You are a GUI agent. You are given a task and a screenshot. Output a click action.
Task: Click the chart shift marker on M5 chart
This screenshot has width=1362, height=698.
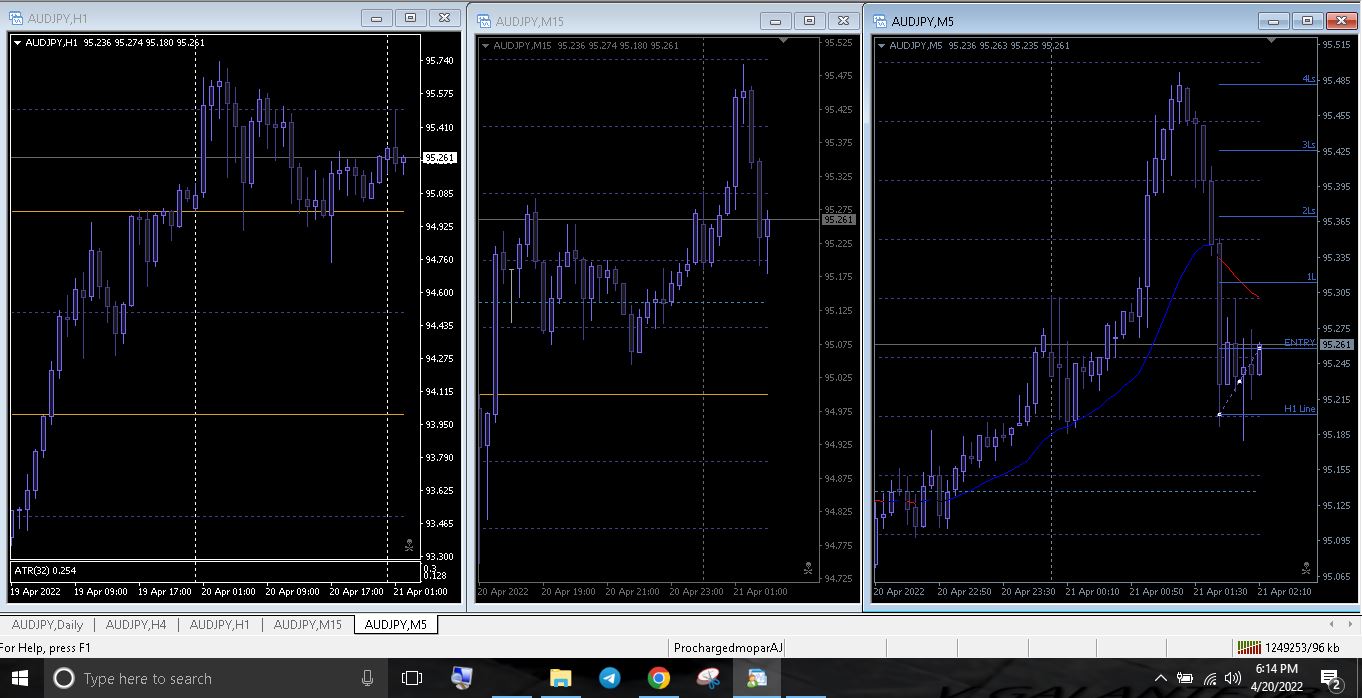(x=1271, y=42)
